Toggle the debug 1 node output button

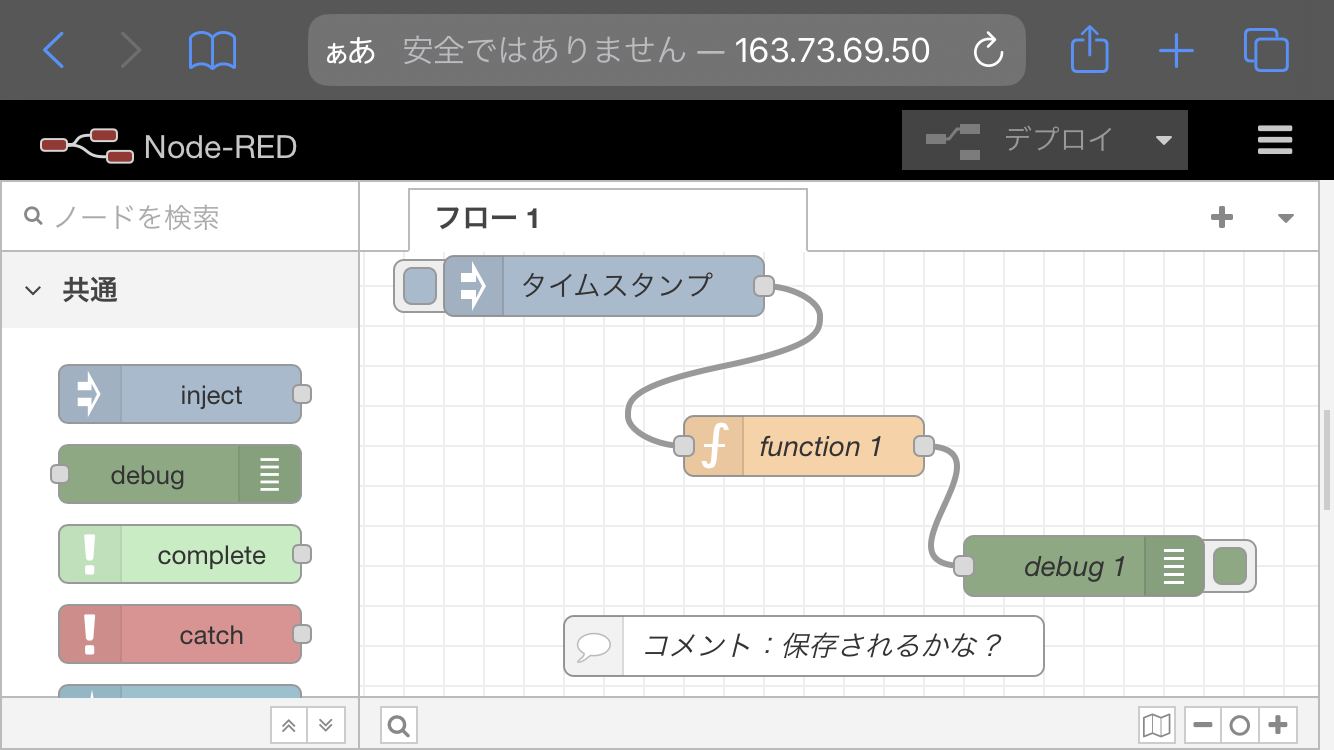1229,566
